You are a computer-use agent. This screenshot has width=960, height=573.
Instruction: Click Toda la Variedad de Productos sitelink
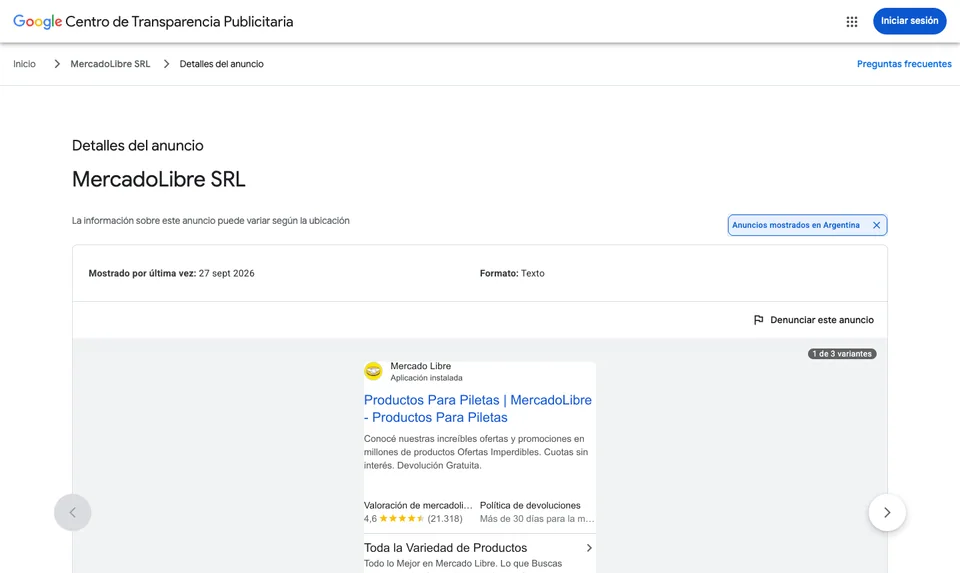(445, 548)
